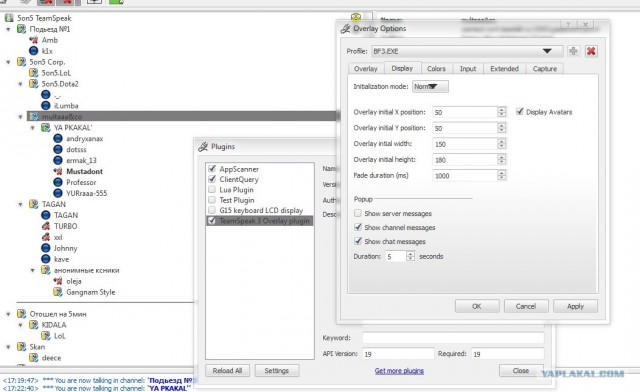Collapse the Подьезд №1 channel tree

(x=8, y=29)
